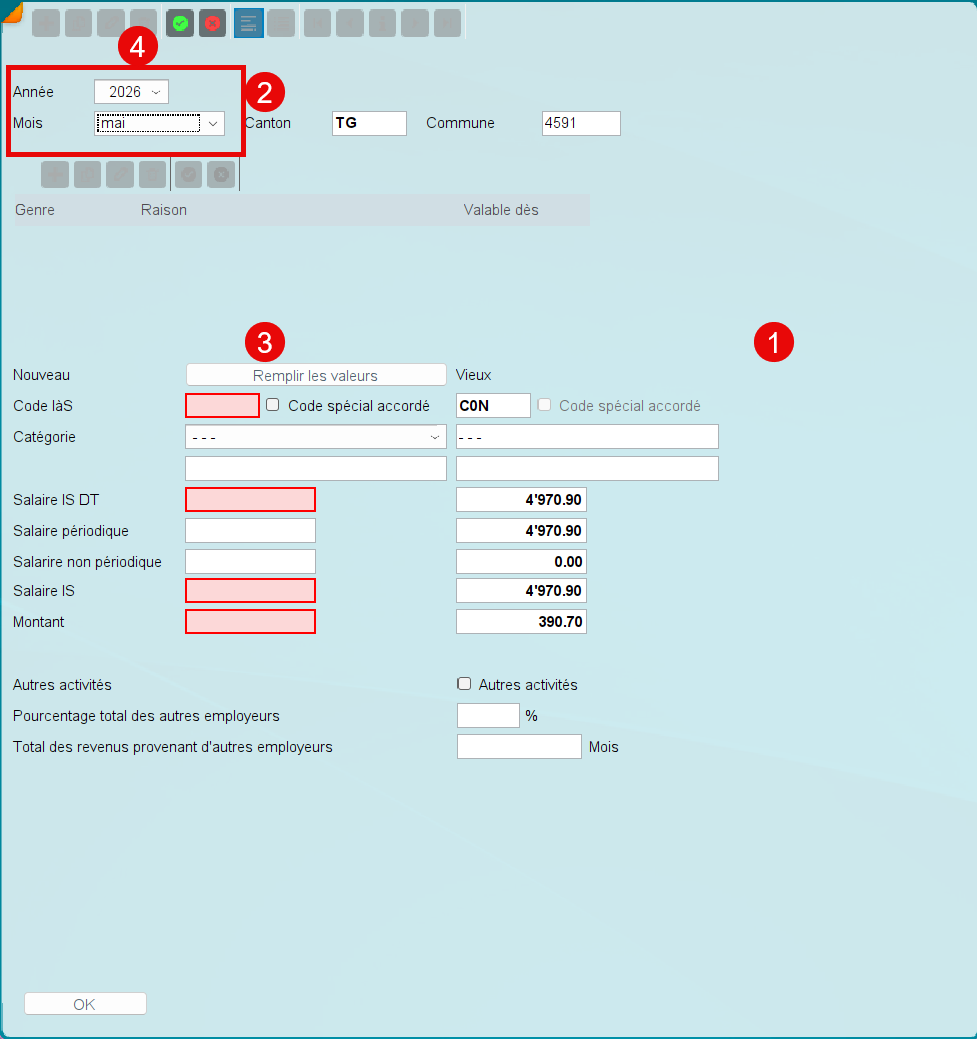Viewport: 977px width, 1039px height.
Task: Click the new 'Salaire IS' pink input field
Action: 251,590
